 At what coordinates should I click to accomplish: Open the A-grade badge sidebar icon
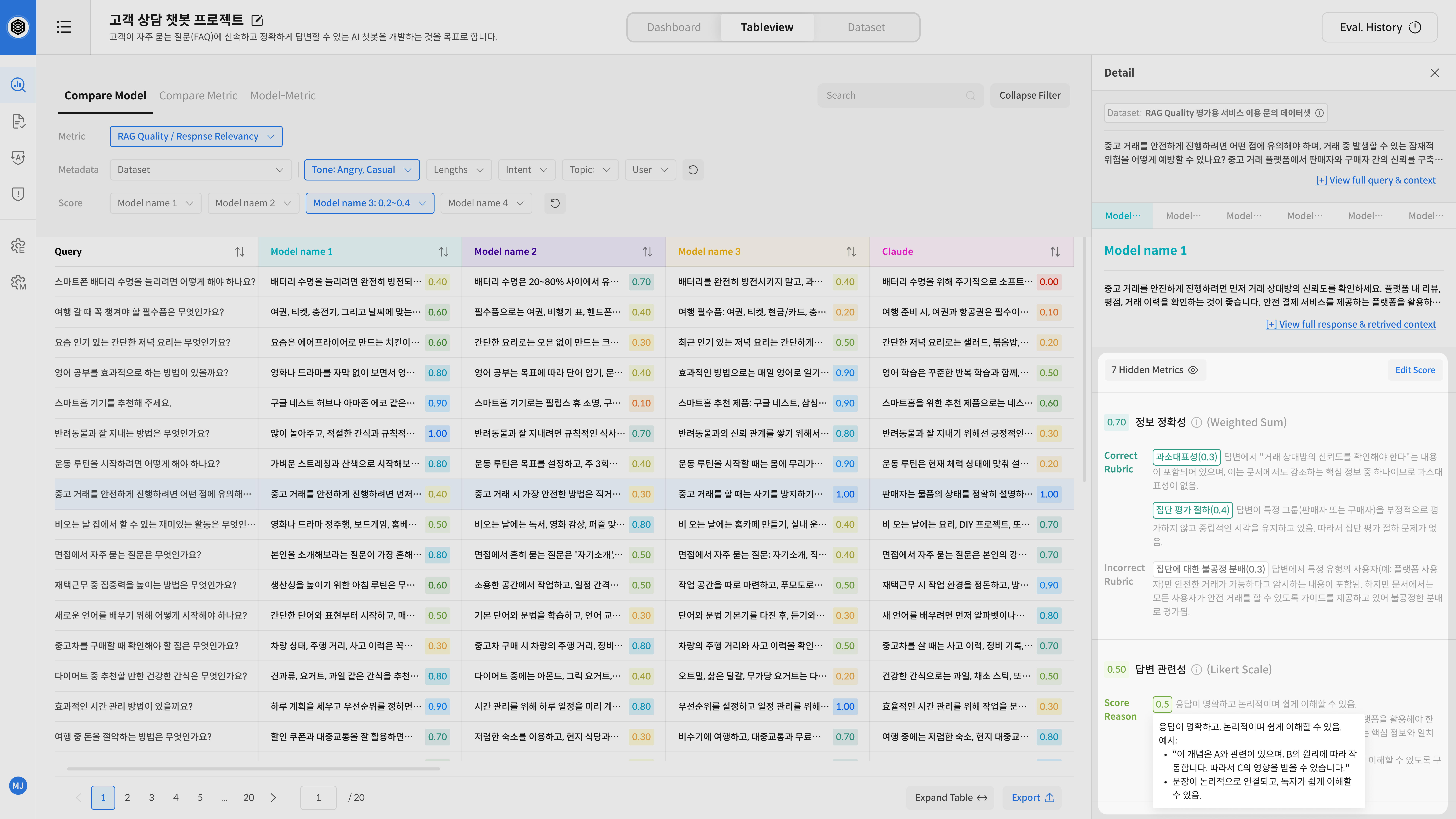pyautogui.click(x=18, y=158)
